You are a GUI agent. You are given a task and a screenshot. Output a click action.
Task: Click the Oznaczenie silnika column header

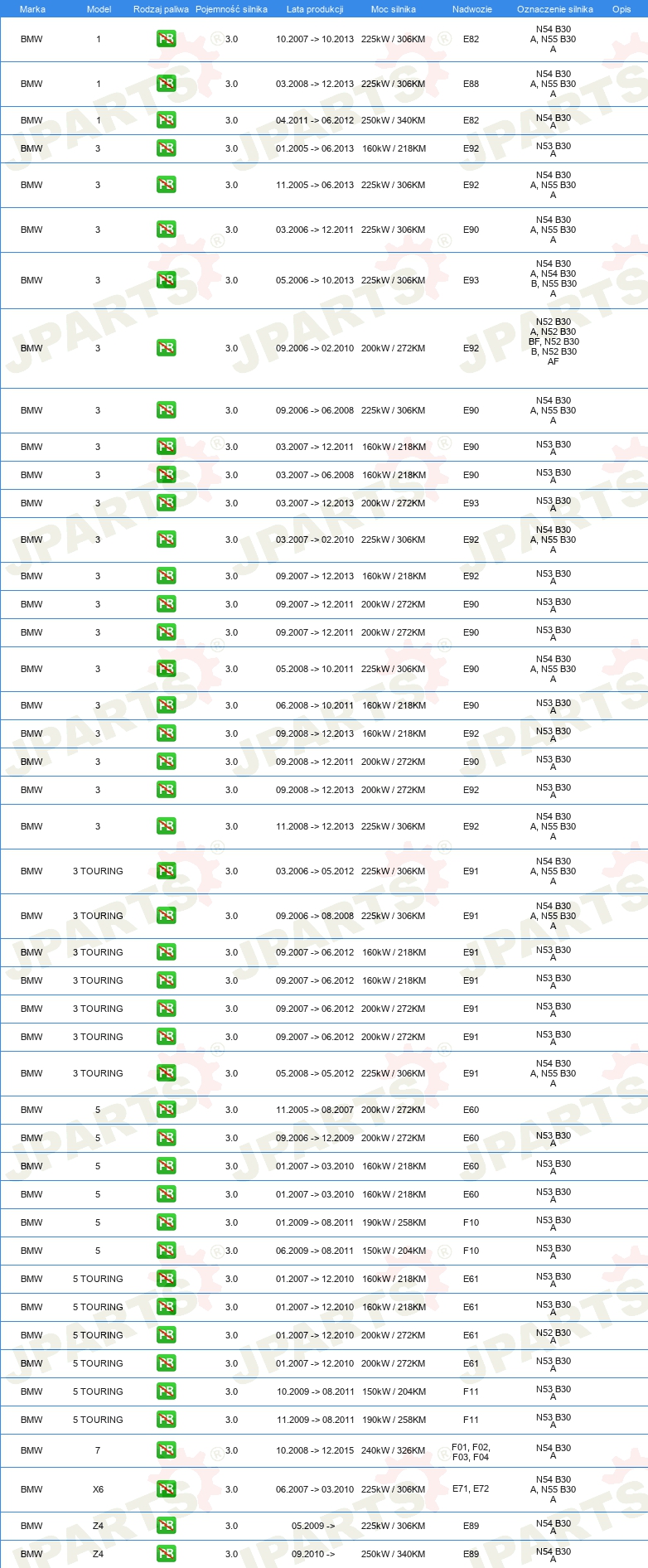555,9
